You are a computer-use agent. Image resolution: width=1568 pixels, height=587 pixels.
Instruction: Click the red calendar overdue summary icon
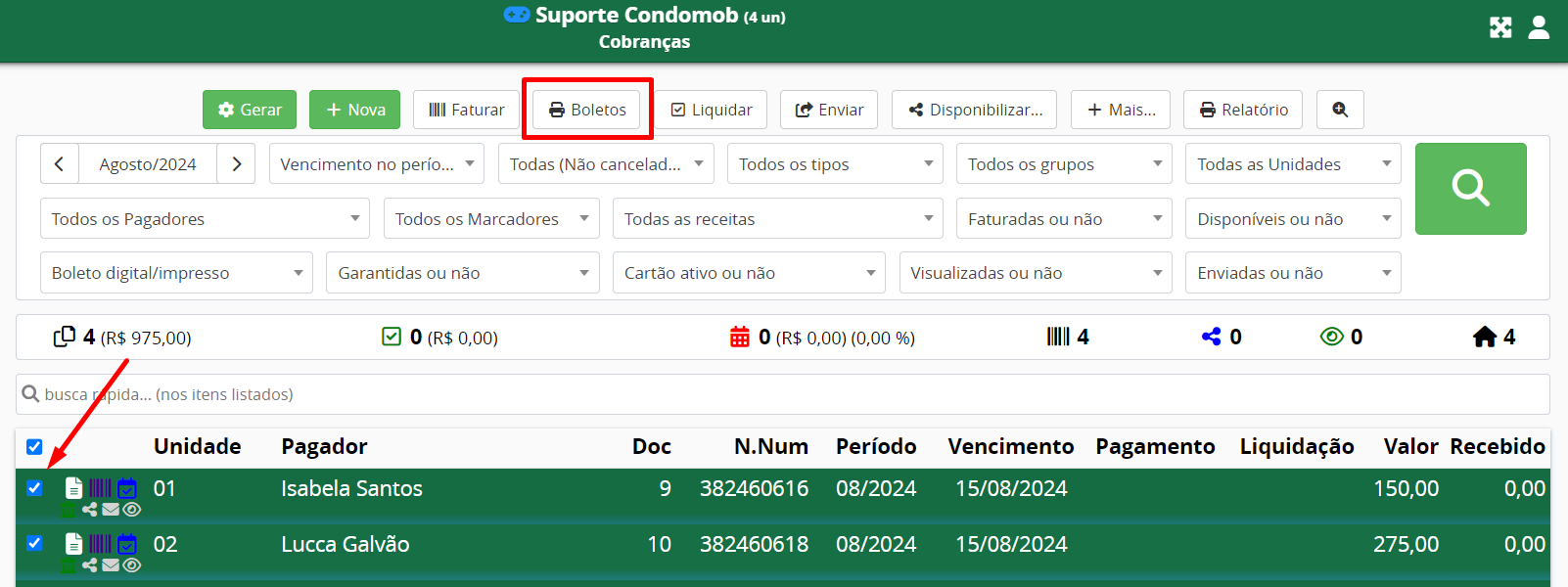pos(740,337)
